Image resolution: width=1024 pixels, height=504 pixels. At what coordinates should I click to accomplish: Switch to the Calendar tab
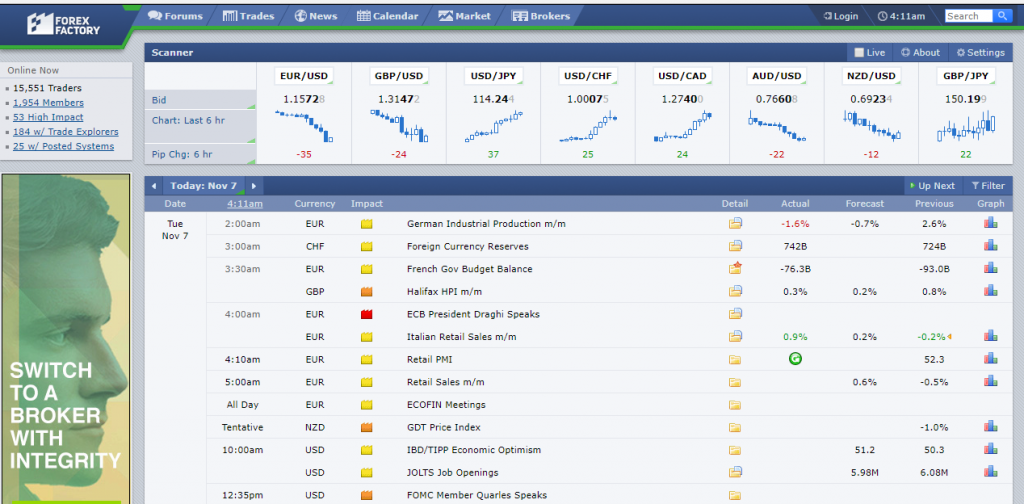coord(388,16)
